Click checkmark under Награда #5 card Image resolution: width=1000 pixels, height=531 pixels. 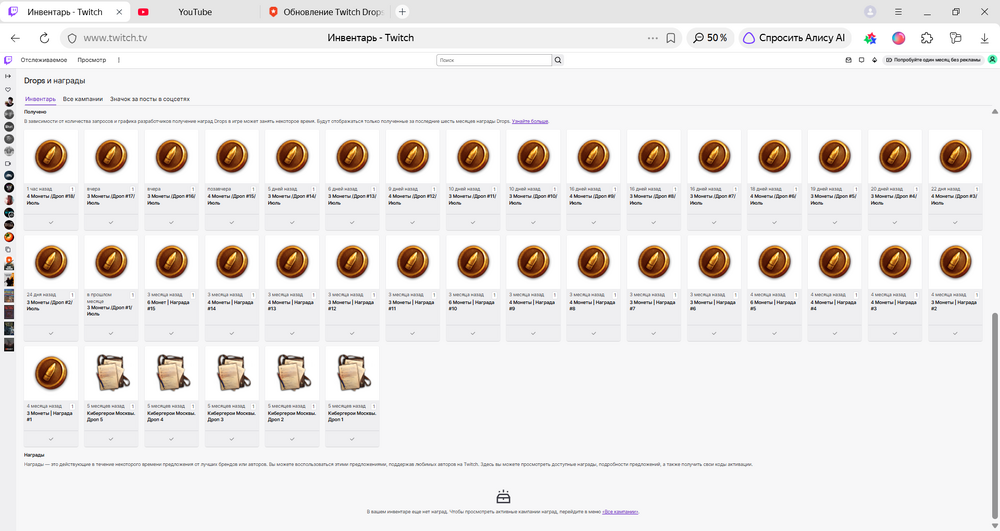point(774,333)
